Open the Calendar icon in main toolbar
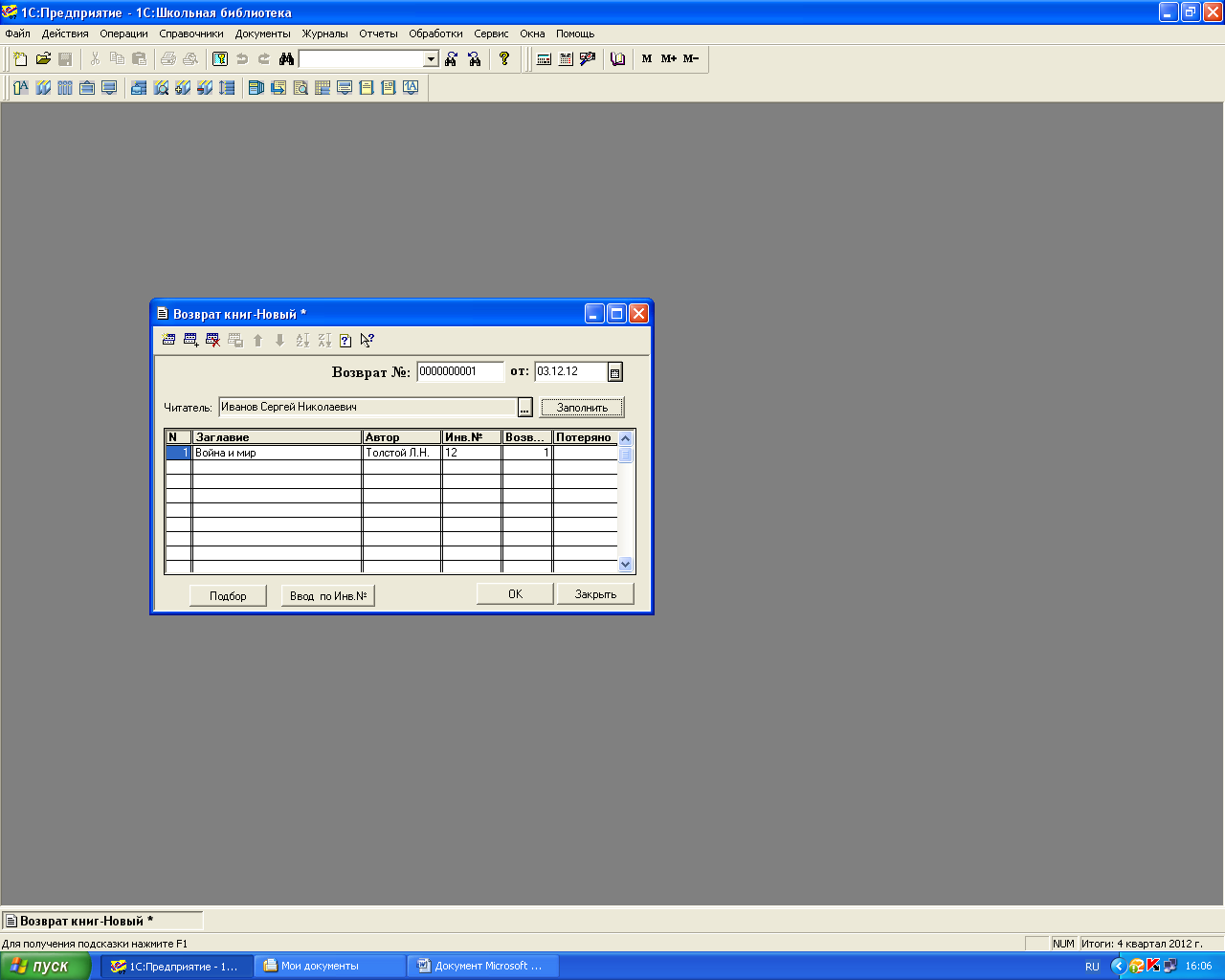Image resolution: width=1225 pixels, height=980 pixels. point(566,59)
